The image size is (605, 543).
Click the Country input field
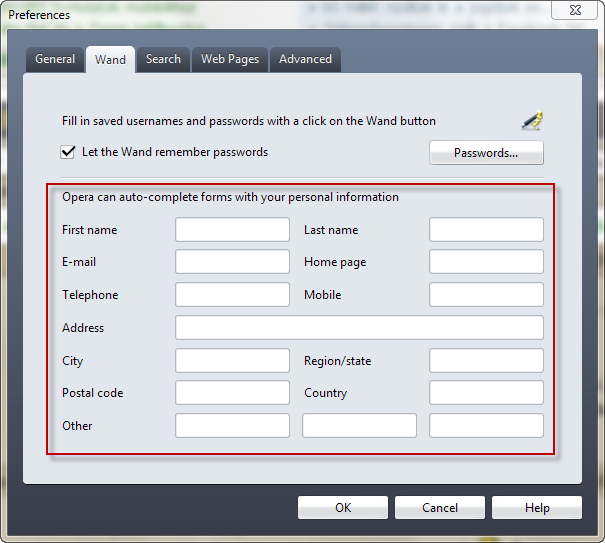point(486,392)
